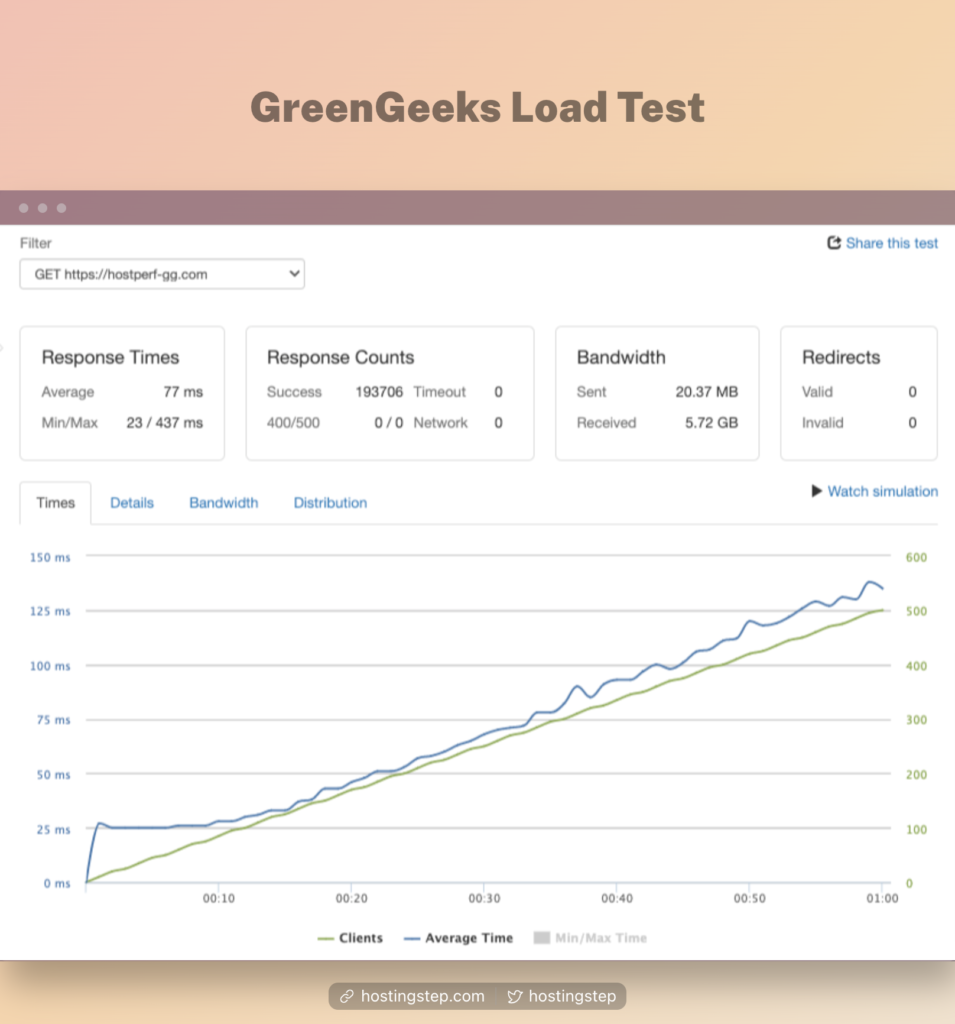
Task: Click the Watch simulation link
Action: coord(882,491)
